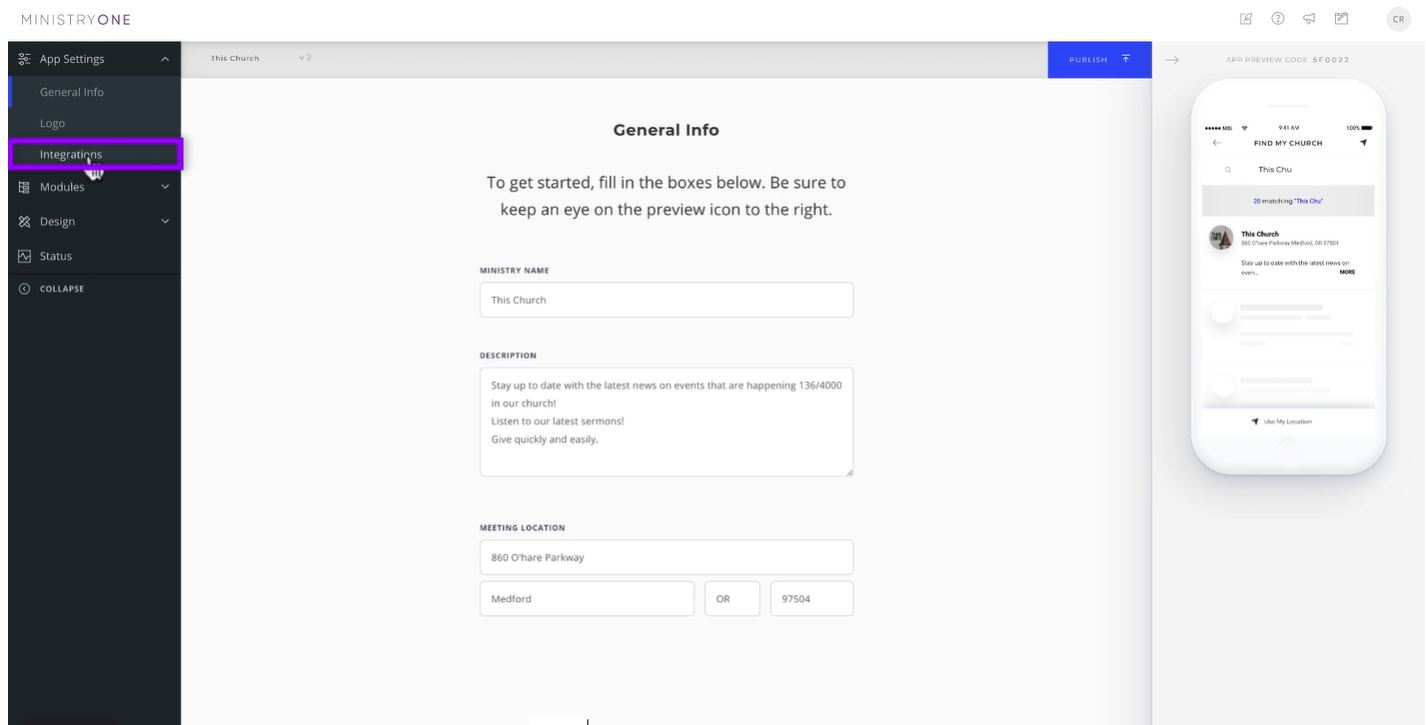Click '20 matching This Chu' result banner
This screenshot has width=1428, height=725.
1288,201
